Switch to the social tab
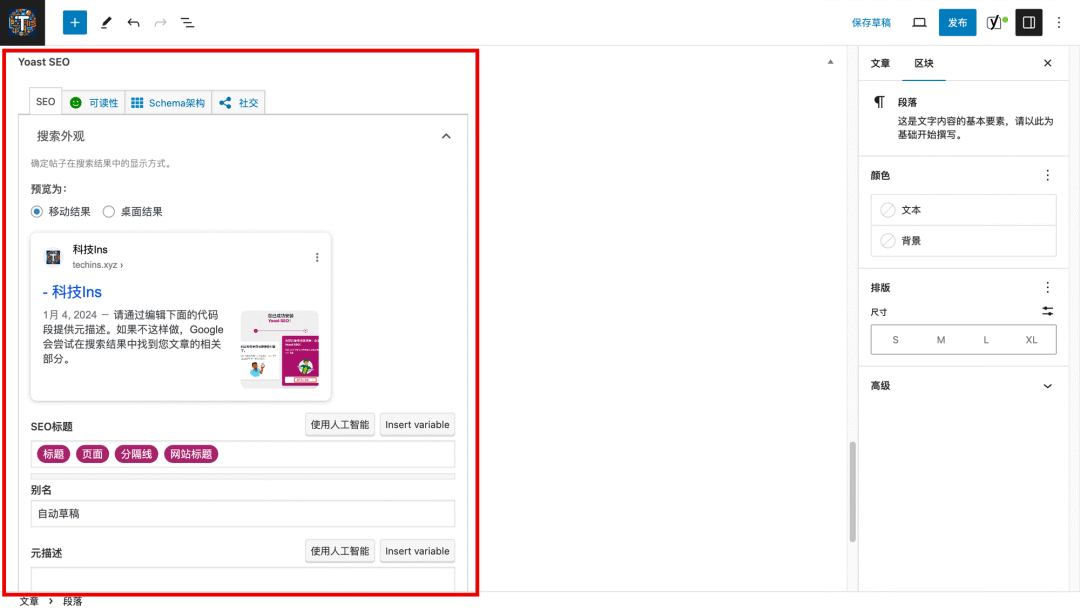Image resolution: width=1080 pixels, height=610 pixels. coord(238,103)
